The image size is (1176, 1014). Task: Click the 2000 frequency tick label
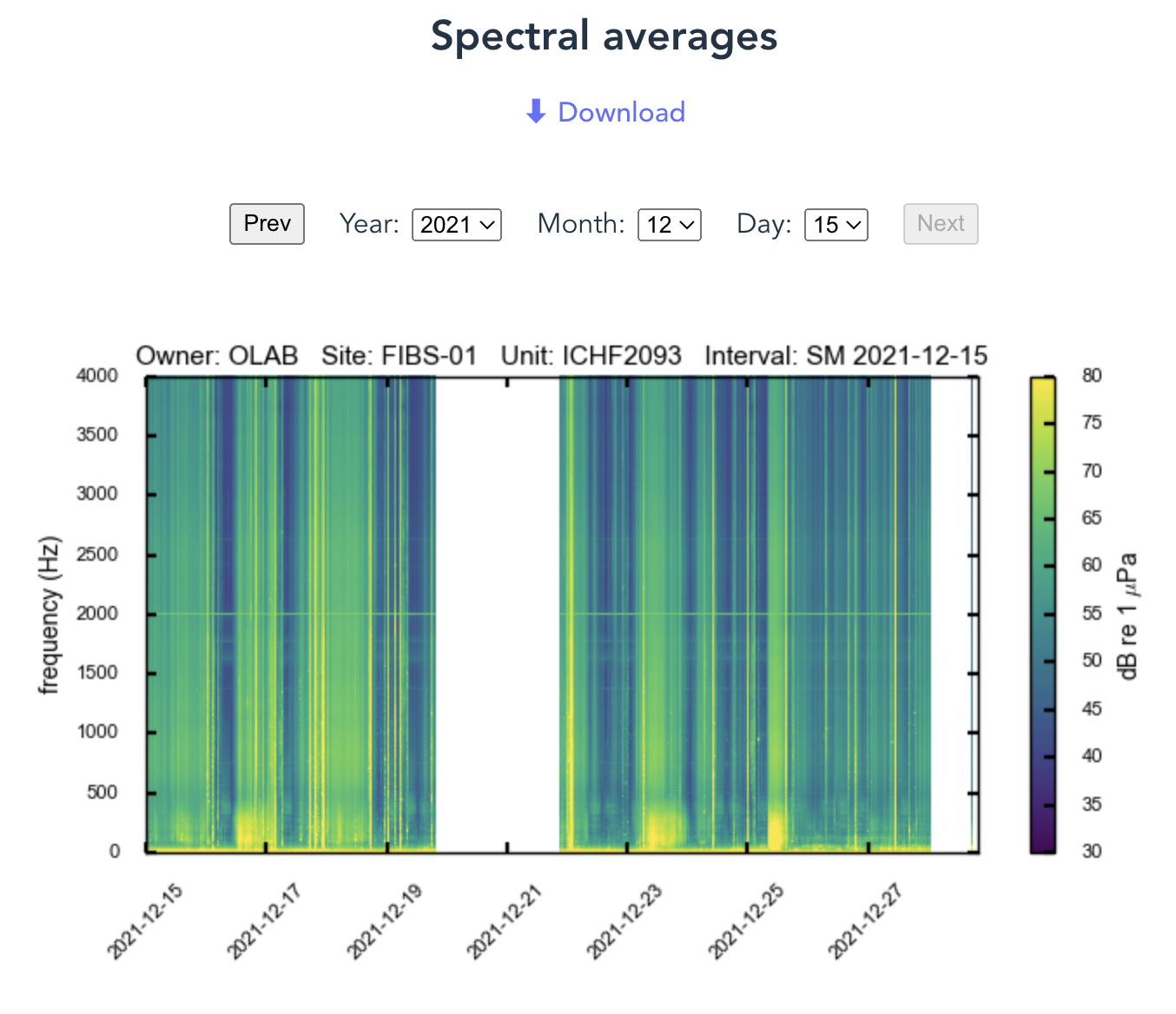click(97, 614)
